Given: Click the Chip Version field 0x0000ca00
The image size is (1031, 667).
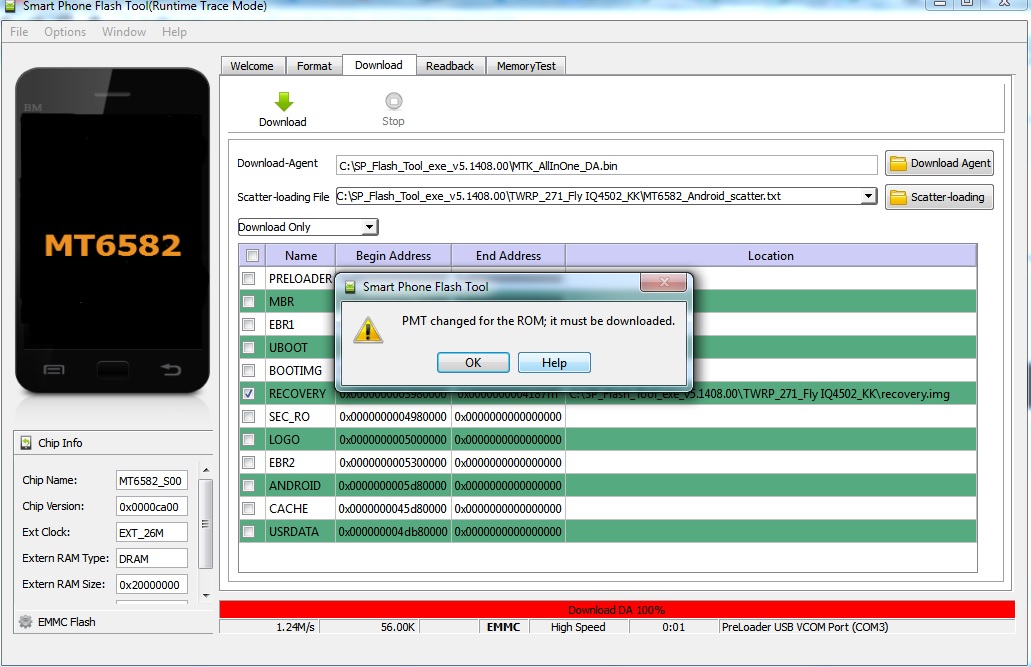Looking at the screenshot, I should coord(151,506).
